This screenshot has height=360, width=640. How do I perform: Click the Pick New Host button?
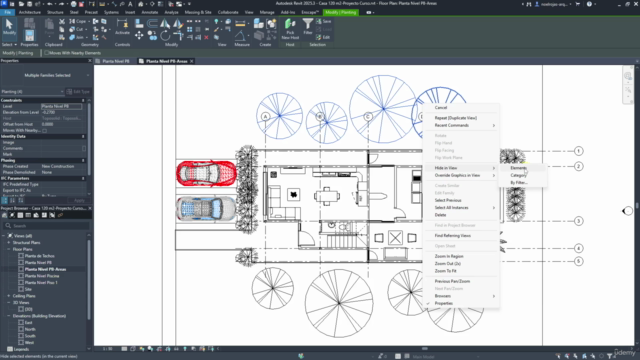(x=290, y=29)
